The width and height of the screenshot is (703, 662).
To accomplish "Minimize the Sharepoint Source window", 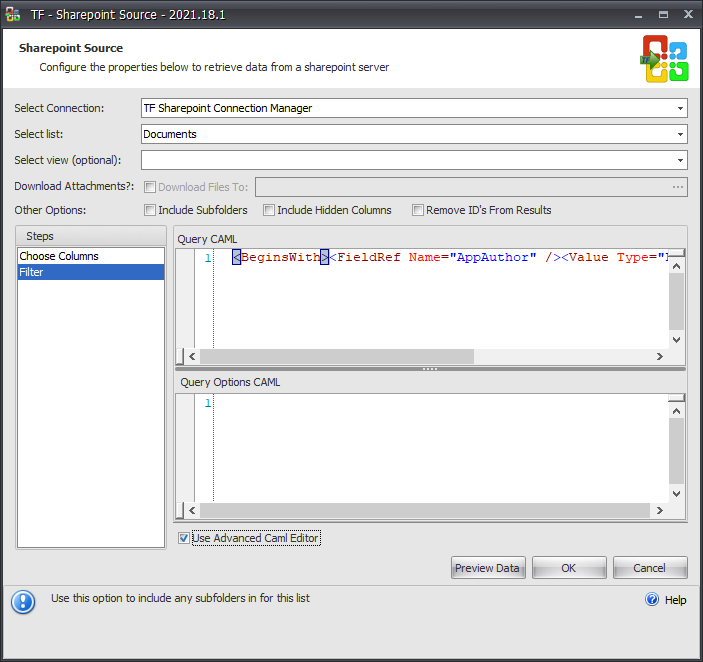I will point(638,15).
